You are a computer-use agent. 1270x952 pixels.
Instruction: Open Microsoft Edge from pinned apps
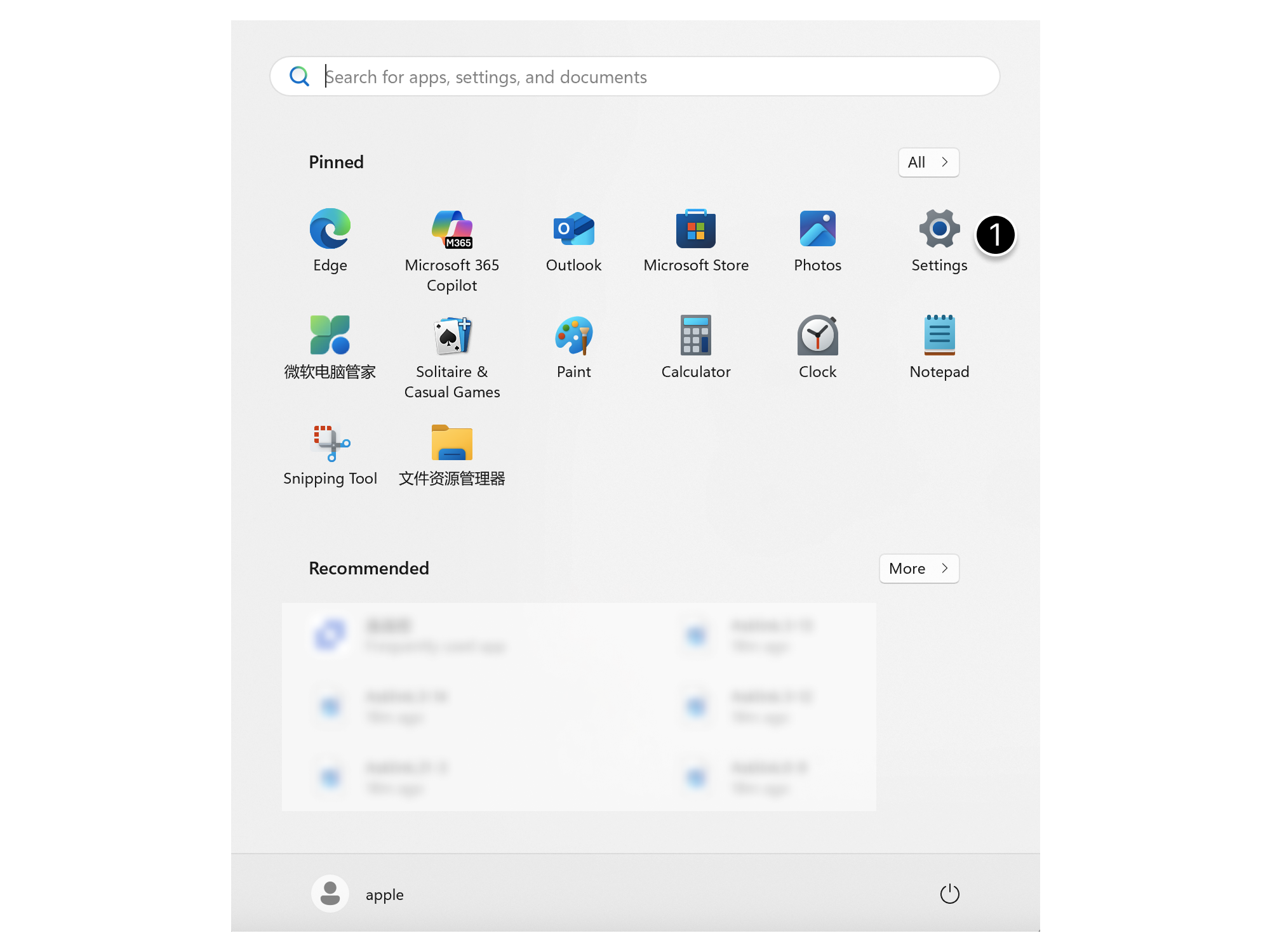[330, 240]
